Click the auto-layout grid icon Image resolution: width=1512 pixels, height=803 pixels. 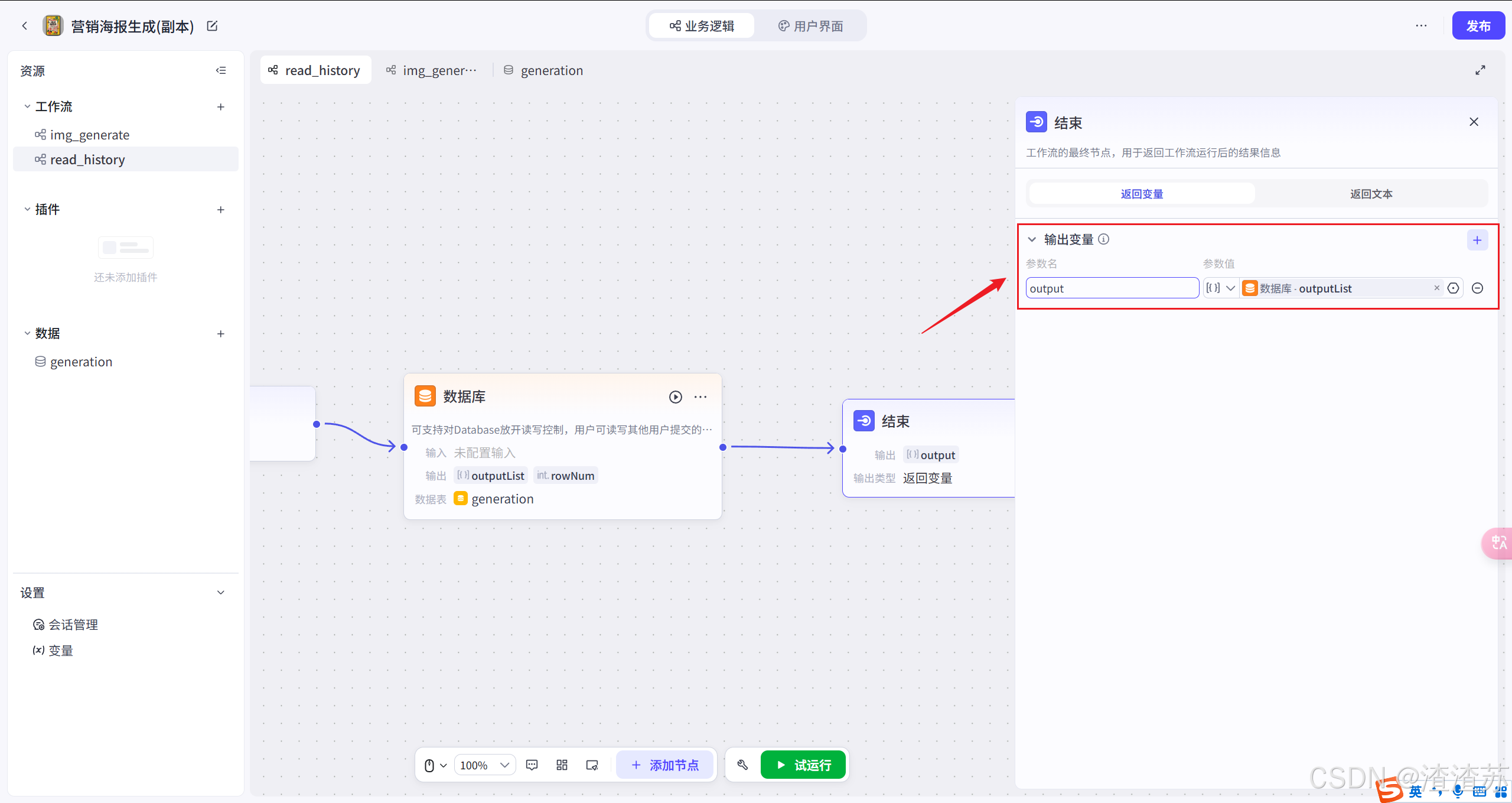562,765
